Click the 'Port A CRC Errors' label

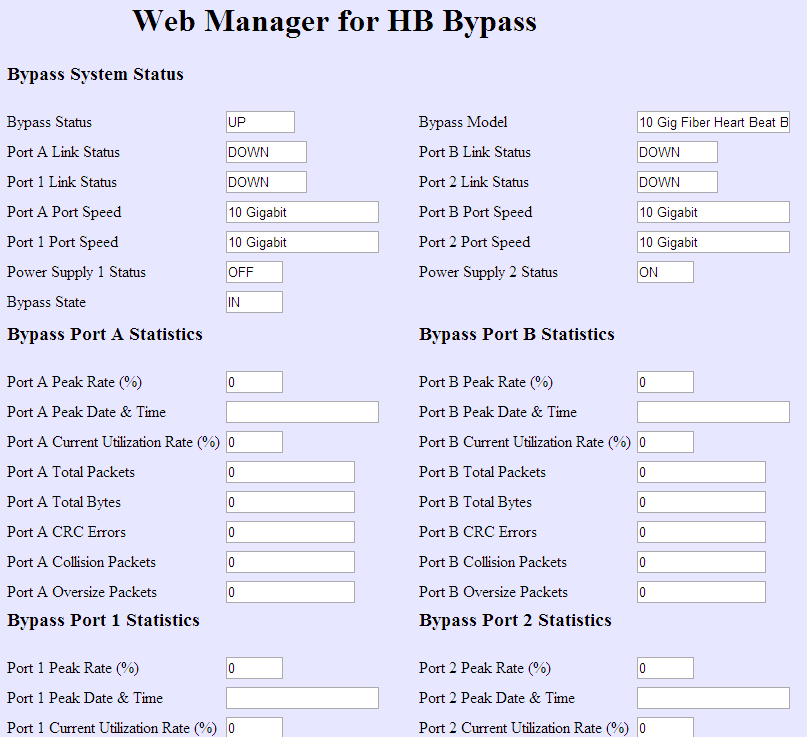pos(66,532)
